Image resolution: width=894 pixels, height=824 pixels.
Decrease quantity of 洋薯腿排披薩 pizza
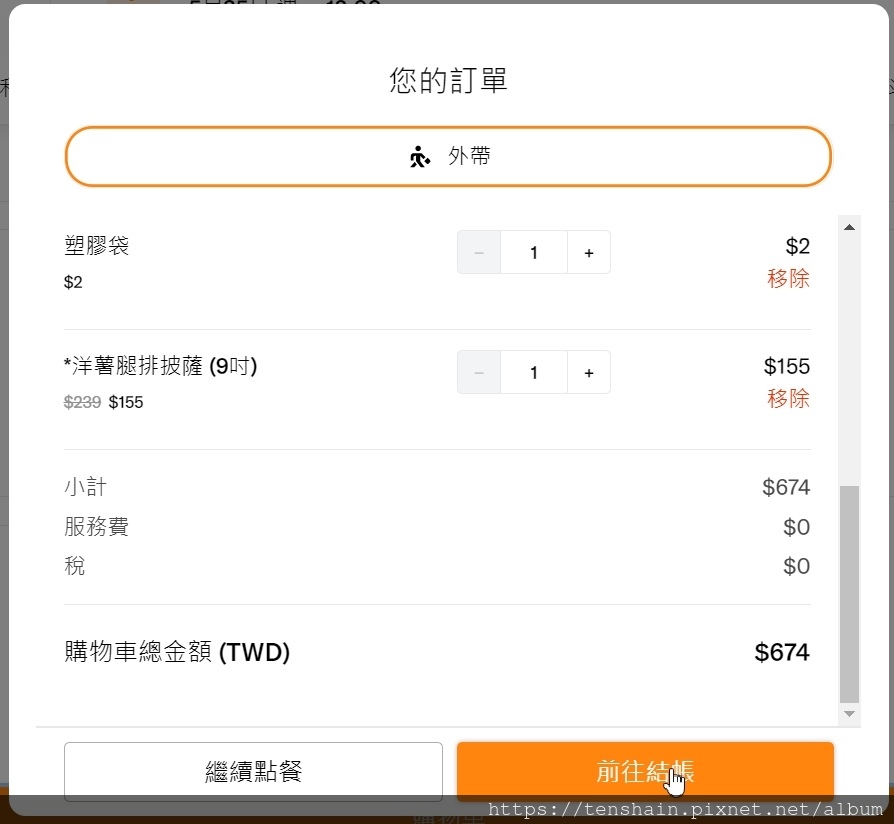(x=479, y=373)
